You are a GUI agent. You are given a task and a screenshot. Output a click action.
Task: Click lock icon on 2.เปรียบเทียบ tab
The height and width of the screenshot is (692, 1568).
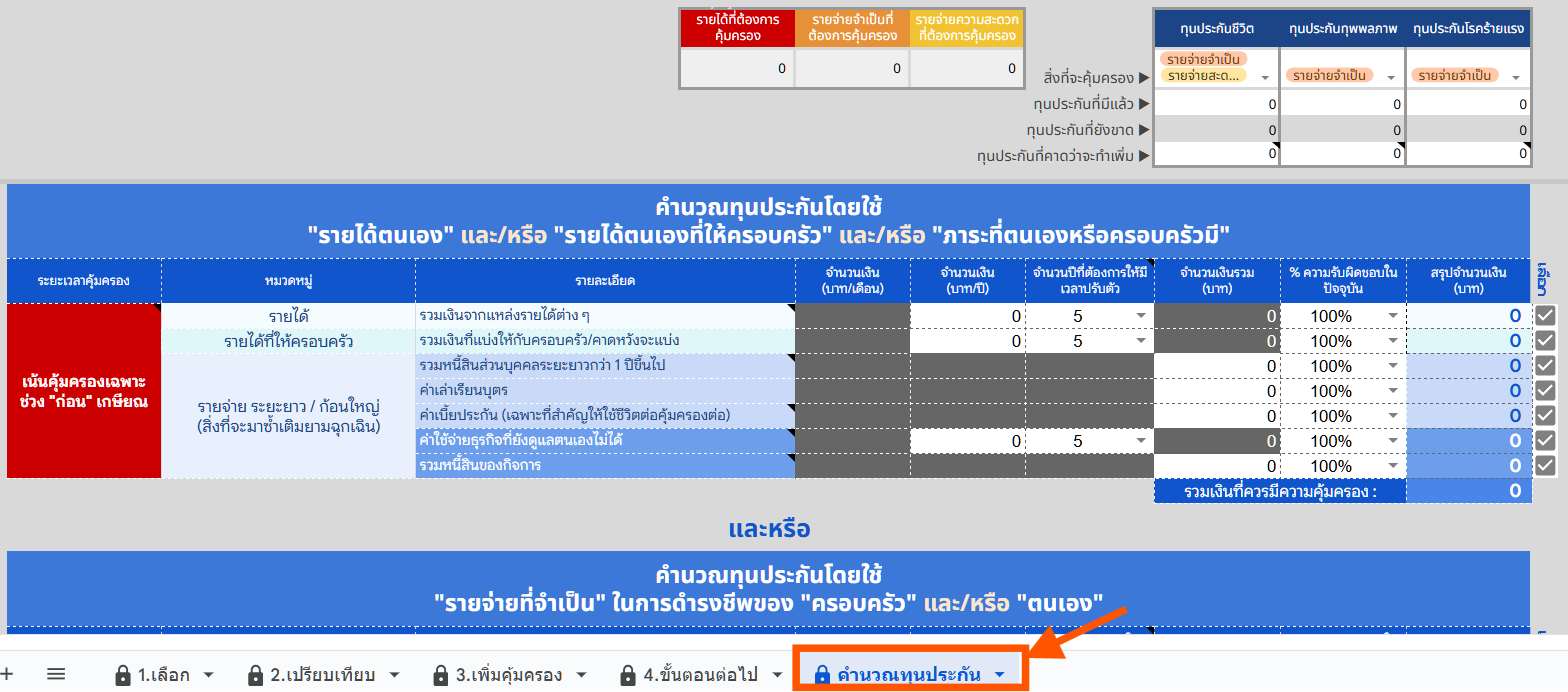click(257, 675)
